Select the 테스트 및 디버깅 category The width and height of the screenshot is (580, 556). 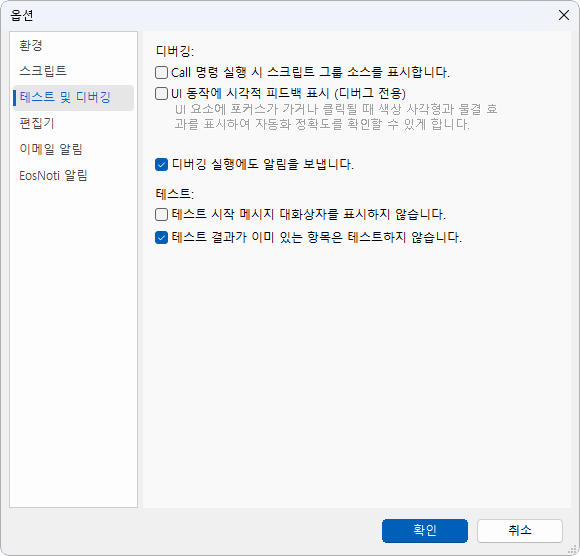point(73,98)
